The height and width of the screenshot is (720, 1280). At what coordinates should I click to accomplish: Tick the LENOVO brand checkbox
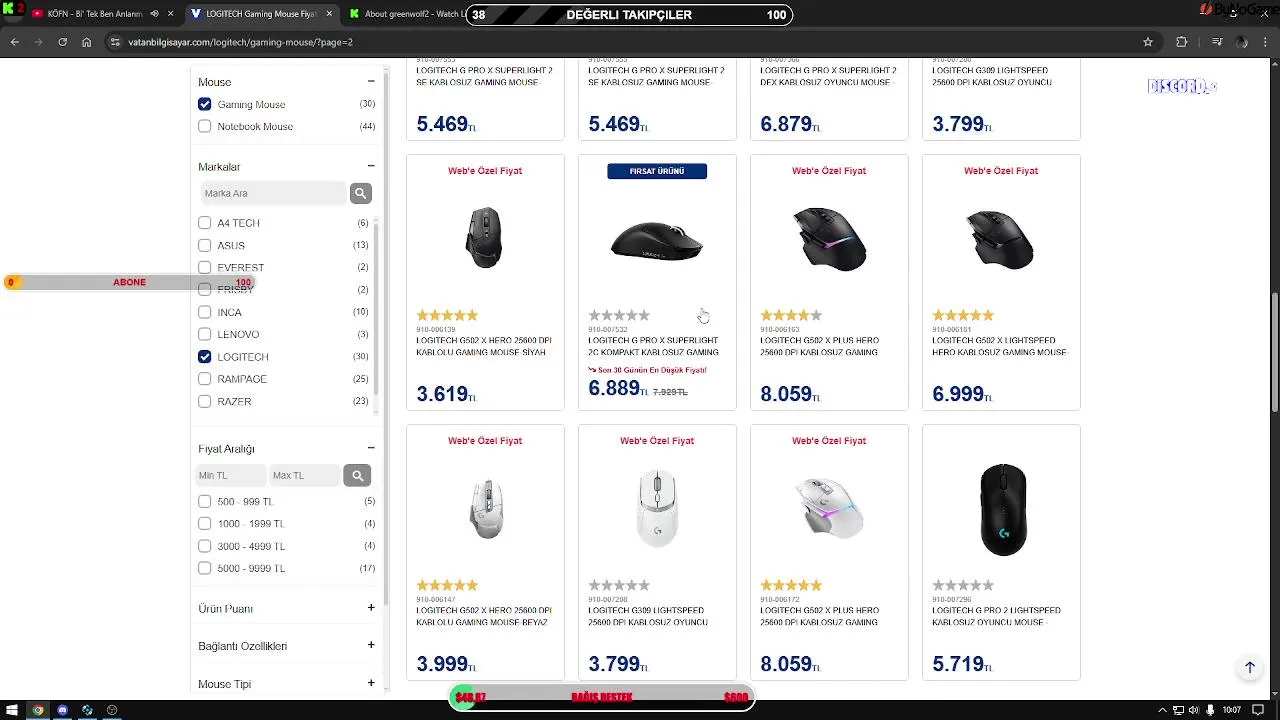[205, 334]
